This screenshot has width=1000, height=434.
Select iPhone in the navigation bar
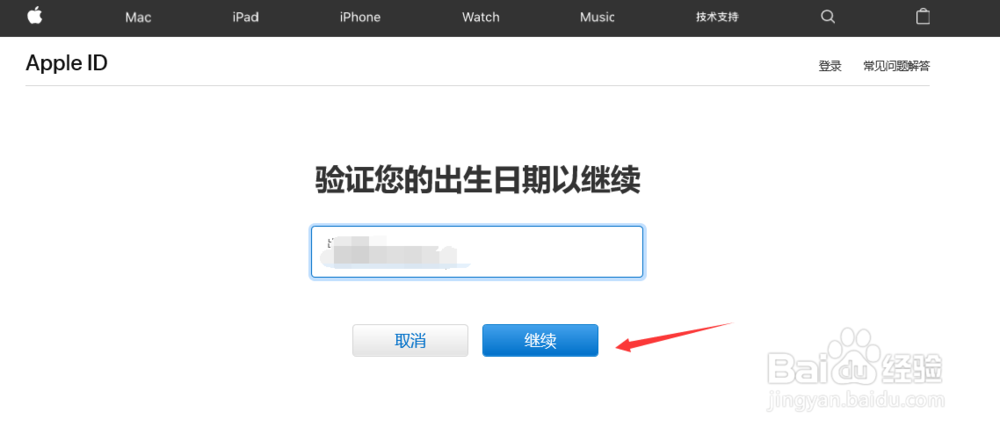click(360, 17)
